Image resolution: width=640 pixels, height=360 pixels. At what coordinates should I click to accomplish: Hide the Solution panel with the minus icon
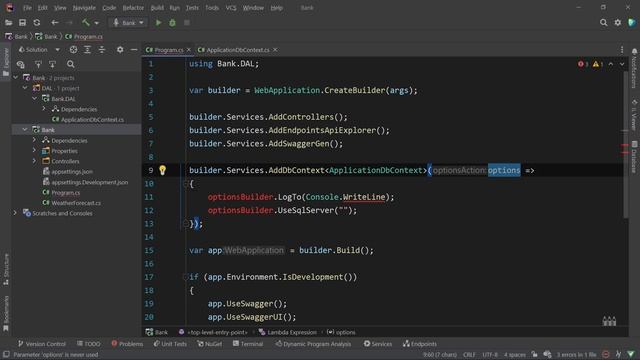tap(134, 50)
